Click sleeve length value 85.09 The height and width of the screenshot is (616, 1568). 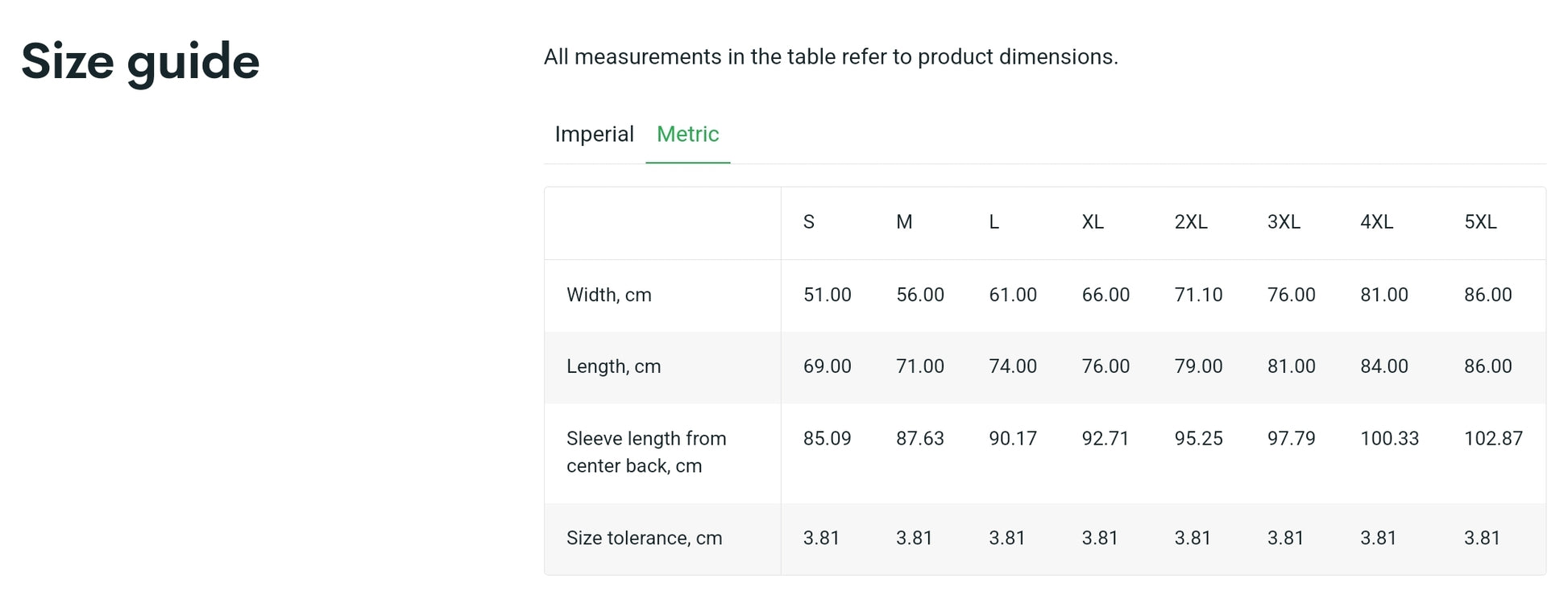click(827, 439)
